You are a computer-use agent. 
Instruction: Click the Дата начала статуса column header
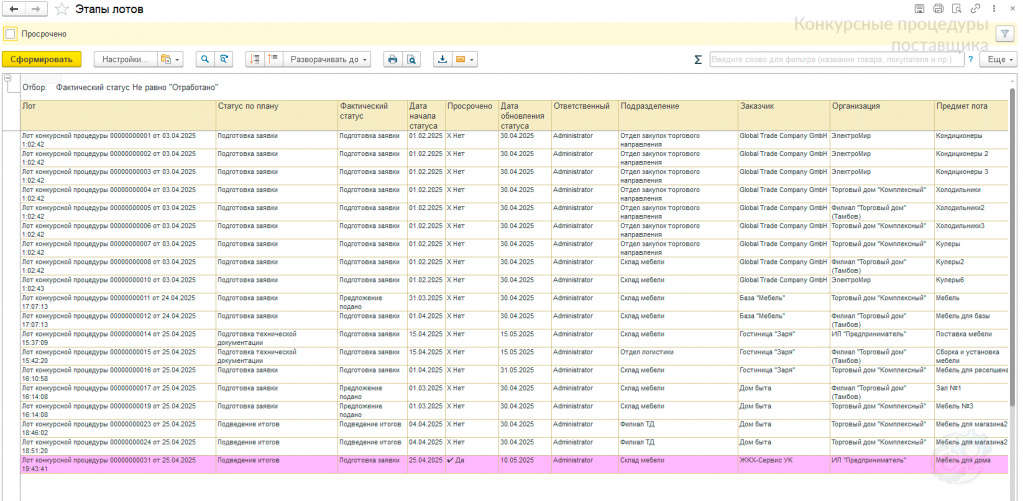click(x=427, y=115)
